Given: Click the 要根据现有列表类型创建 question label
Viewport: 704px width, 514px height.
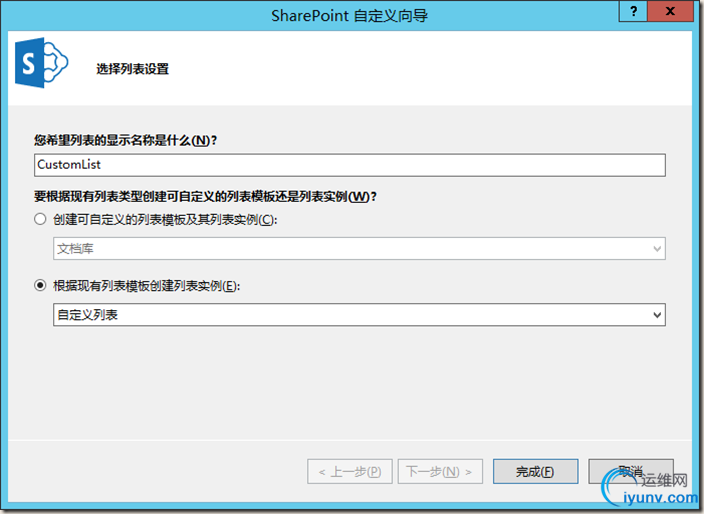Looking at the screenshot, I should (x=205, y=197).
